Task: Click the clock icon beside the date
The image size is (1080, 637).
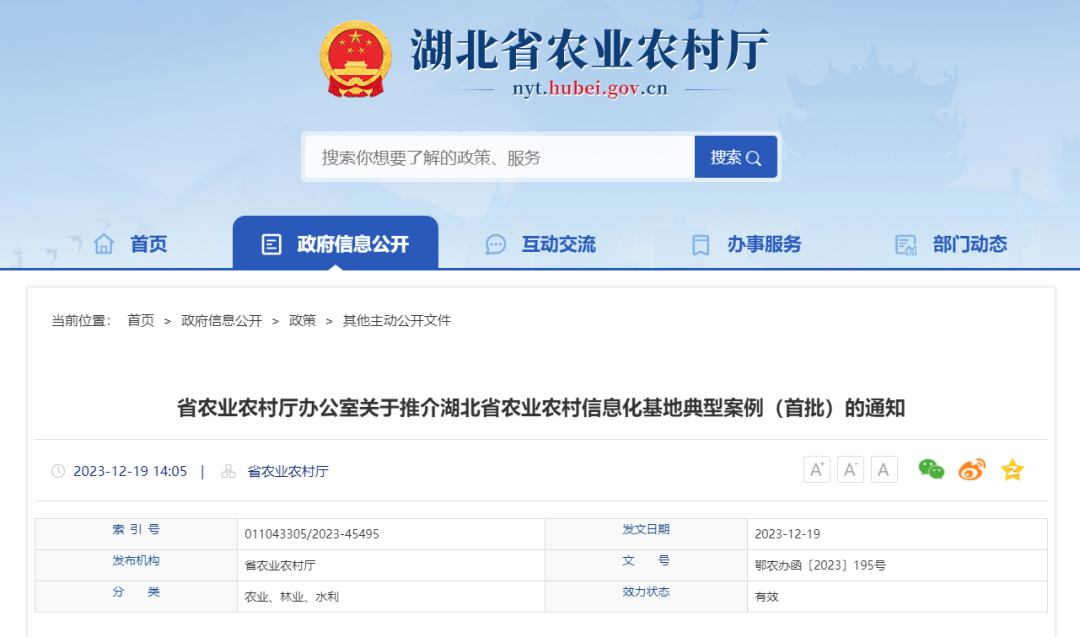Action: (58, 470)
